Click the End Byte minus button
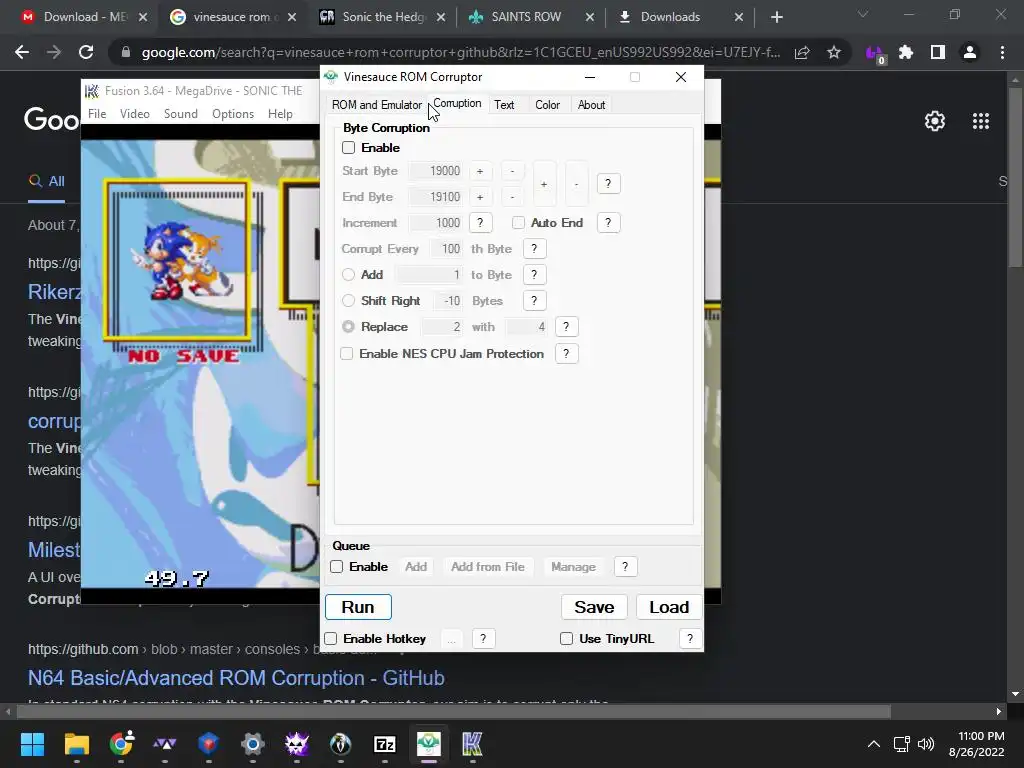 pos(513,197)
